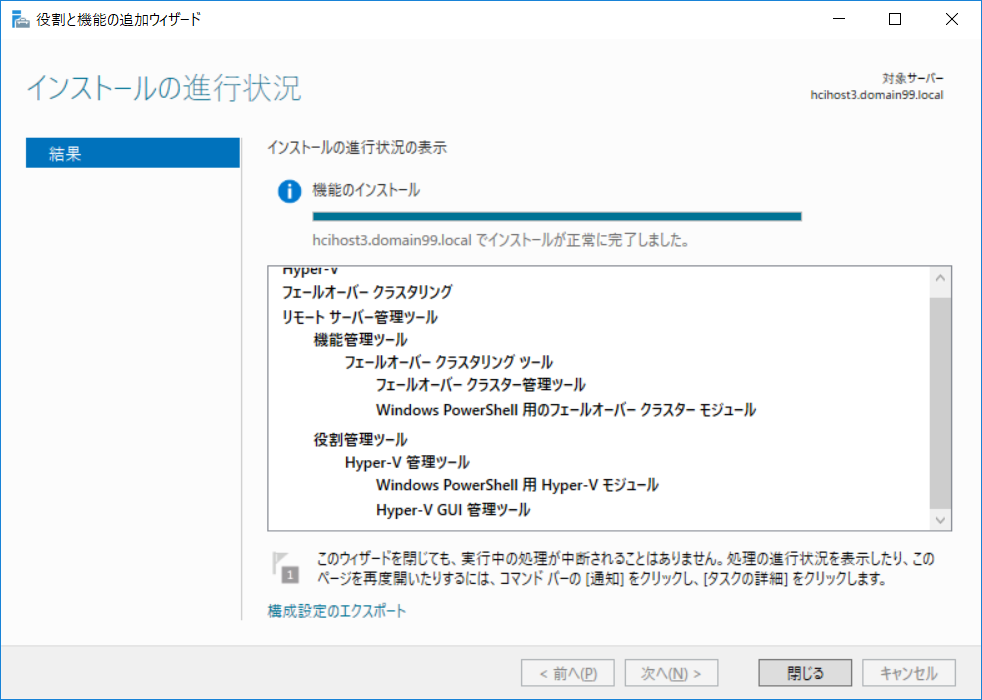Viewport: 982px width, 700px height.
Task: Click the scrollbar up arrow
Action: coord(940,278)
